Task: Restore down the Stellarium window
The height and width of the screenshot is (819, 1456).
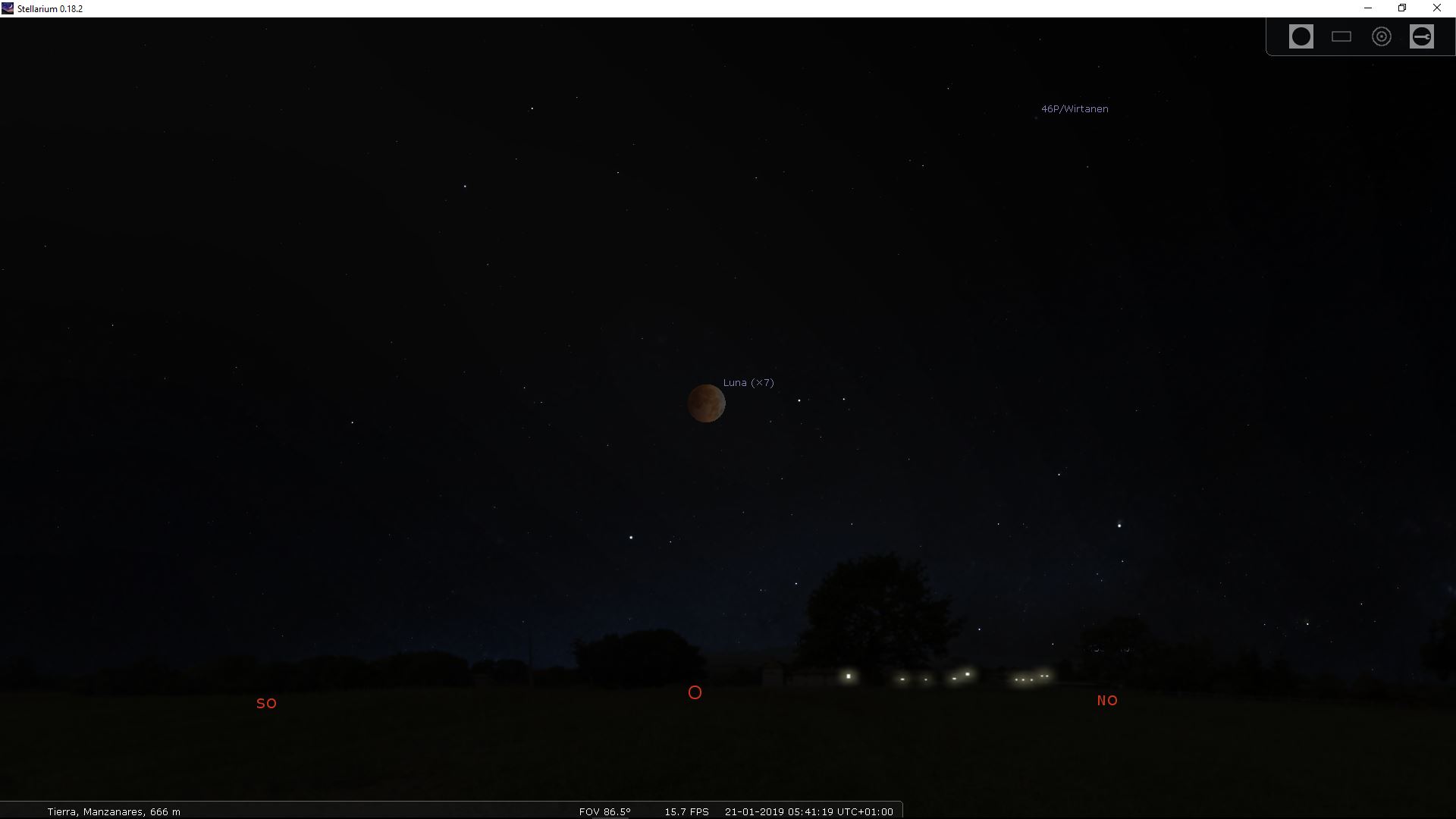Action: (1402, 8)
